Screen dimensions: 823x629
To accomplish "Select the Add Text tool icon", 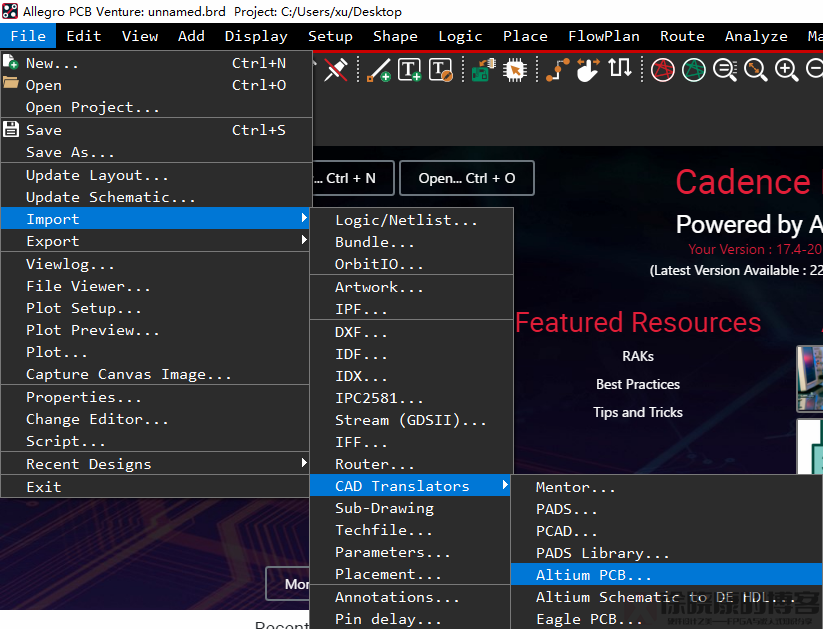I will click(409, 70).
